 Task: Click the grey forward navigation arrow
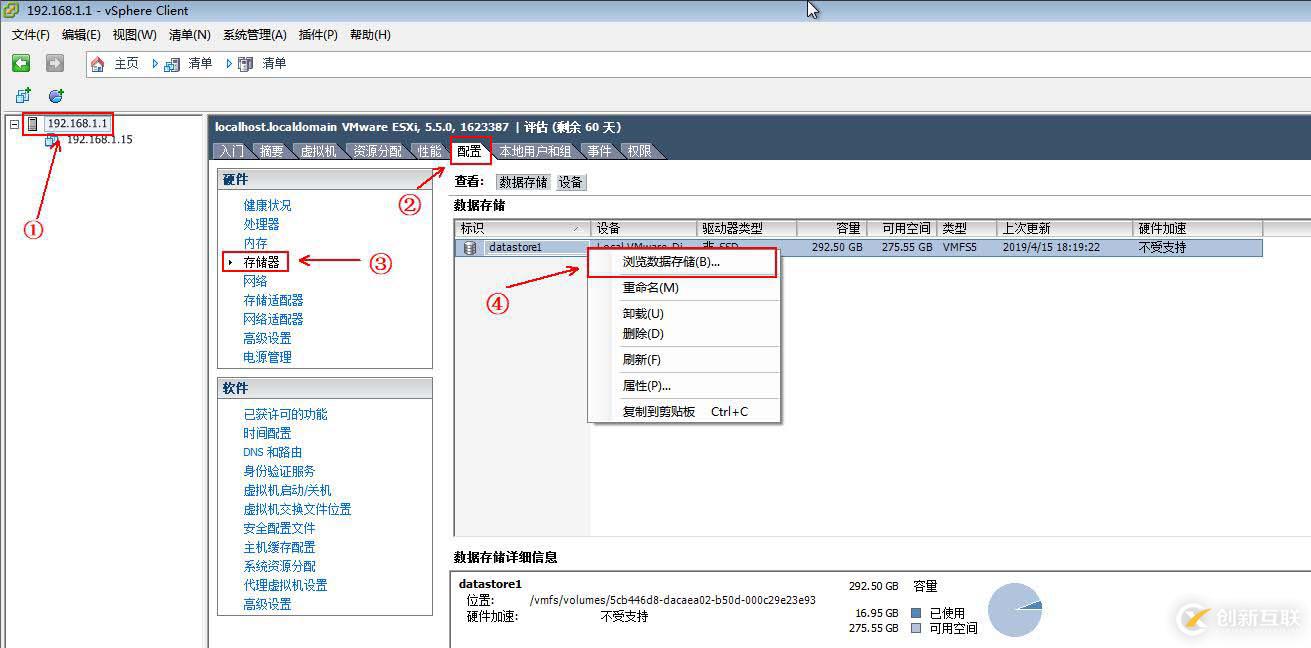coord(55,63)
